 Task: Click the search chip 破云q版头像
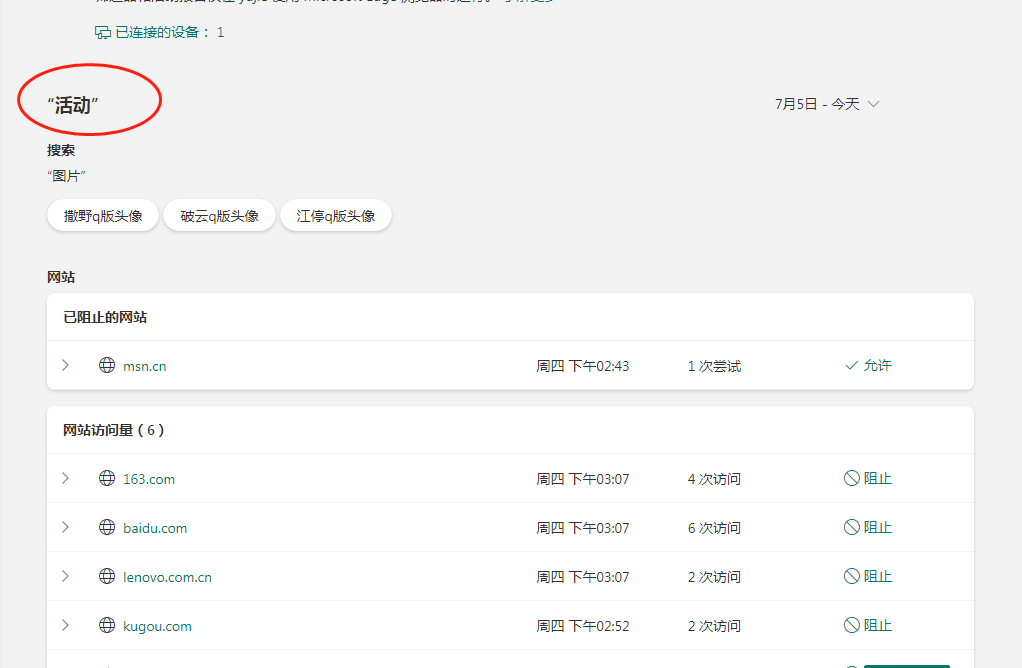coord(219,216)
